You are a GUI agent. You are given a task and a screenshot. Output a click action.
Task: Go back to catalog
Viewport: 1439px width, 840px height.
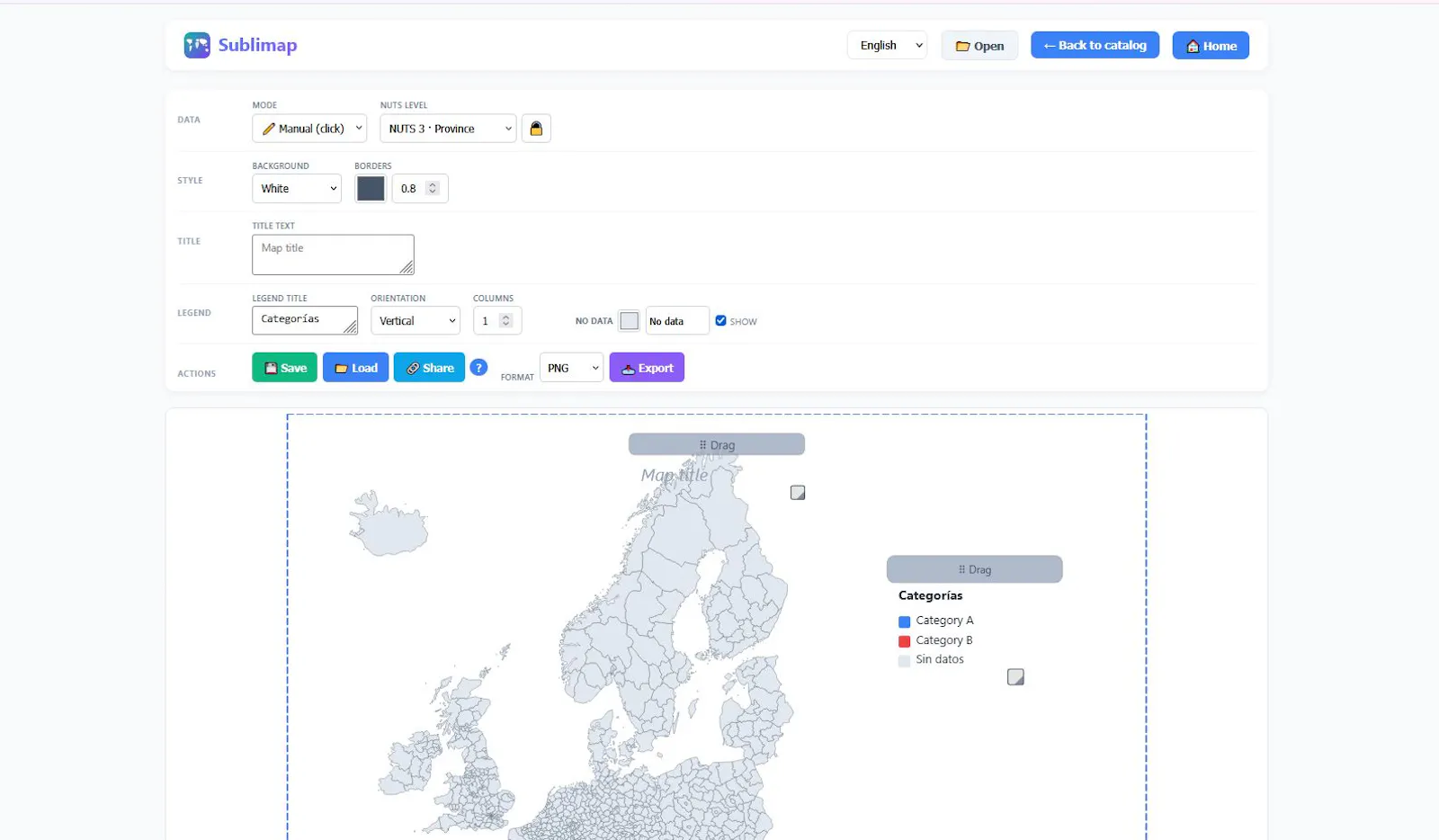point(1095,45)
